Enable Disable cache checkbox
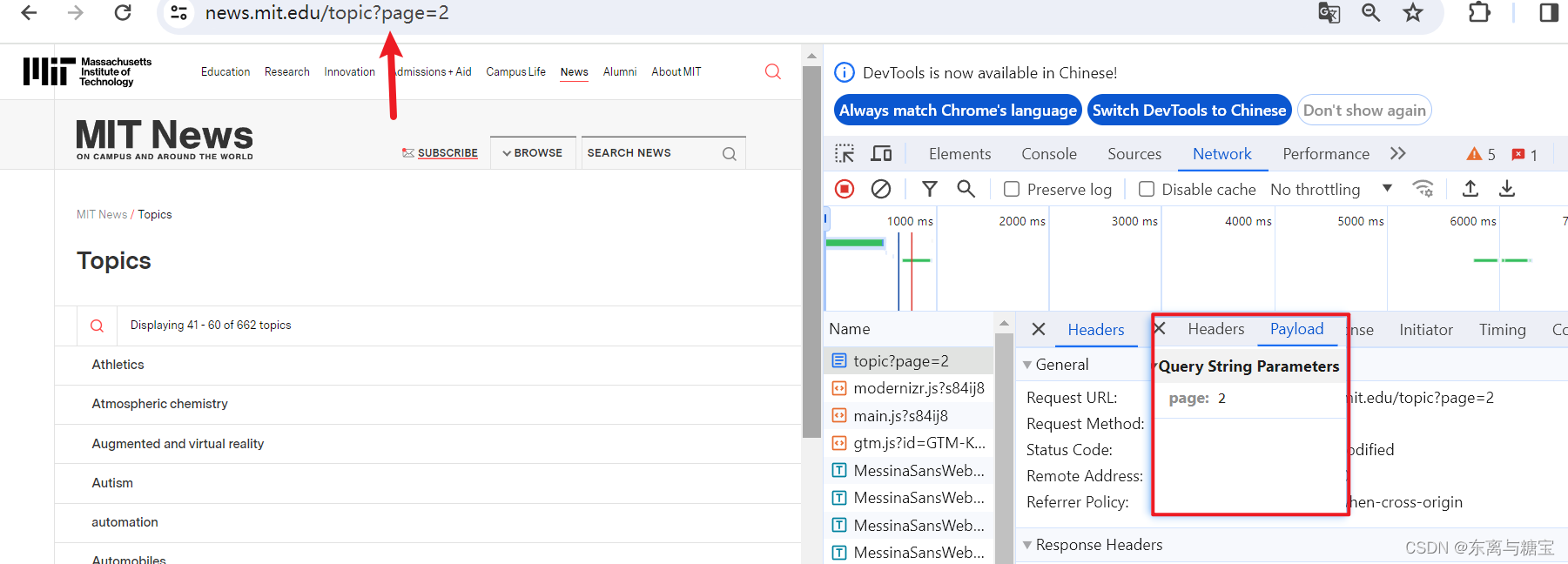The height and width of the screenshot is (564, 1568). [1147, 189]
